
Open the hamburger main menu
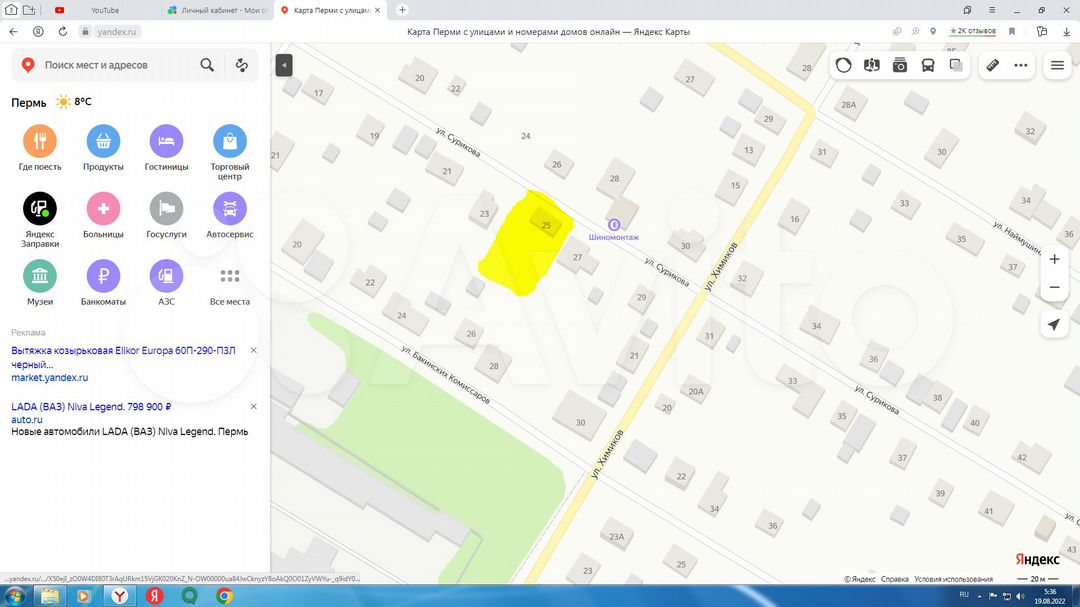tap(1056, 65)
